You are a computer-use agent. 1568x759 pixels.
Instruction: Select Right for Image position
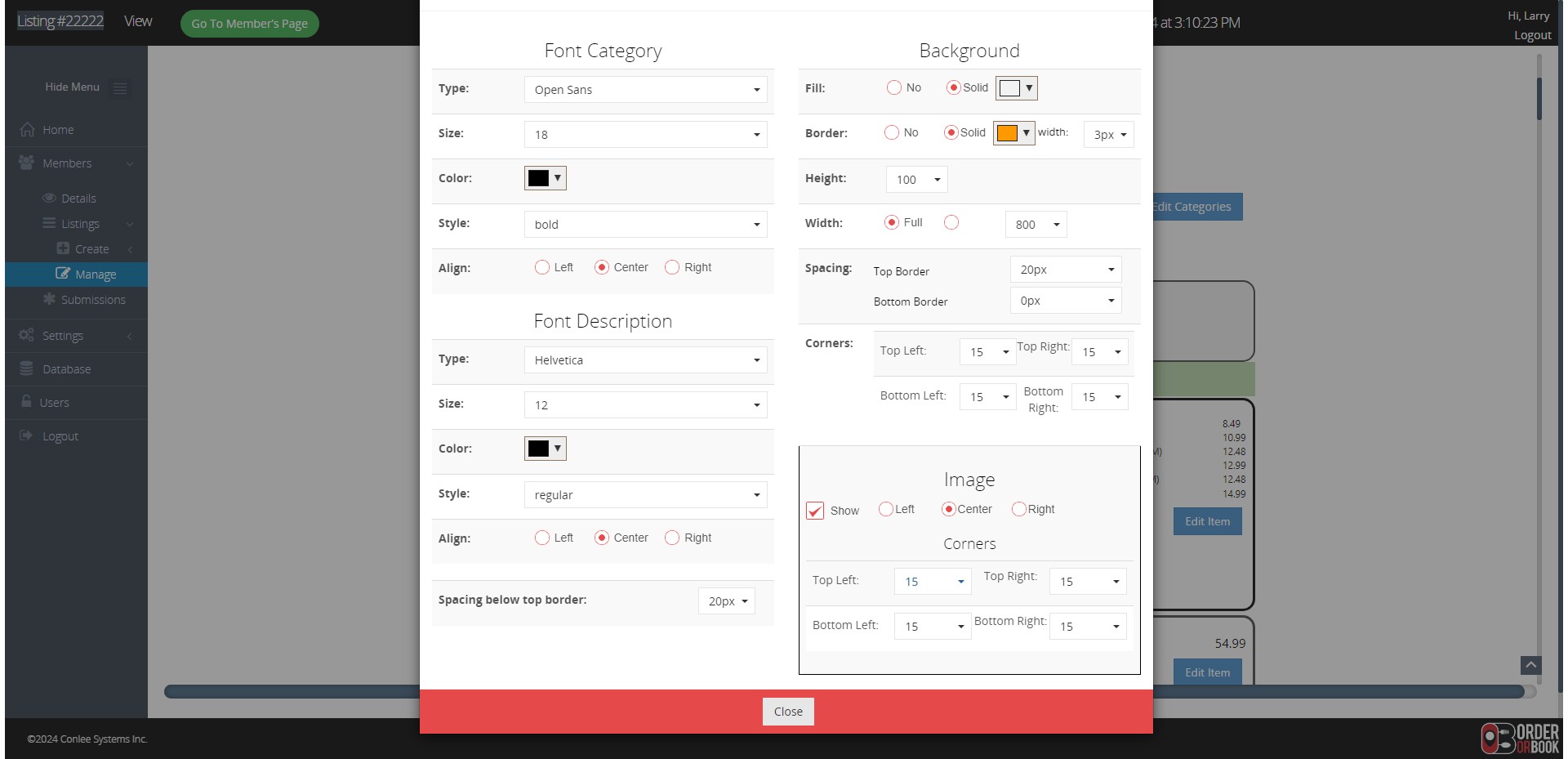coord(1019,509)
